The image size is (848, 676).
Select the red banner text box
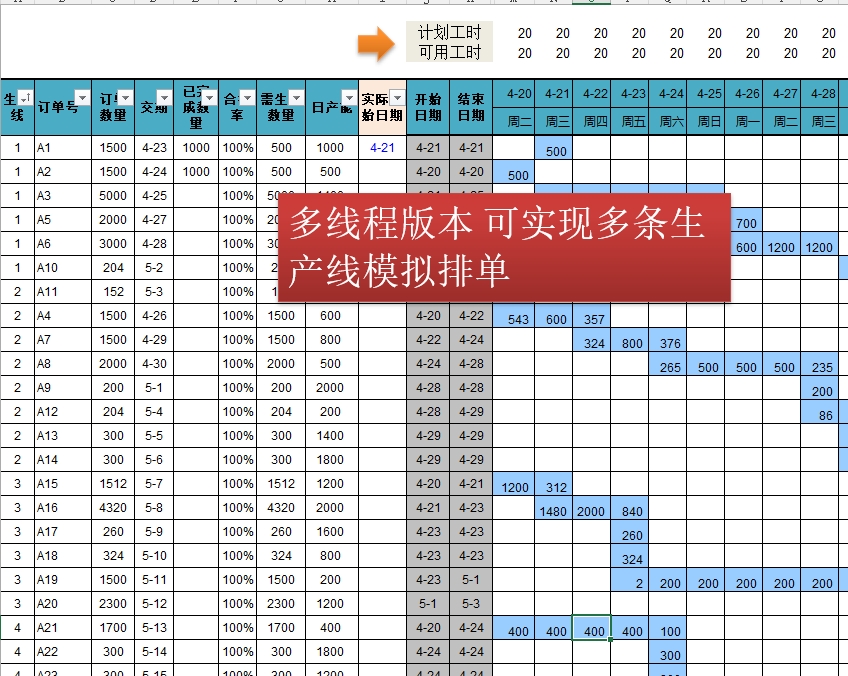click(x=504, y=247)
